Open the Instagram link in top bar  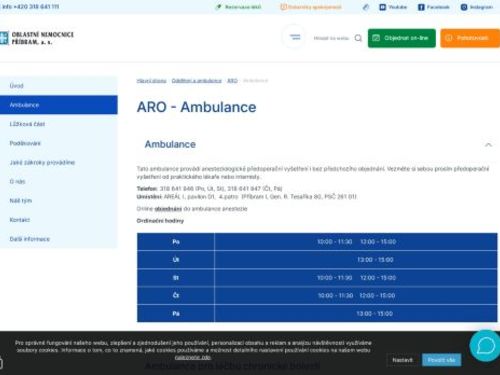click(x=477, y=7)
